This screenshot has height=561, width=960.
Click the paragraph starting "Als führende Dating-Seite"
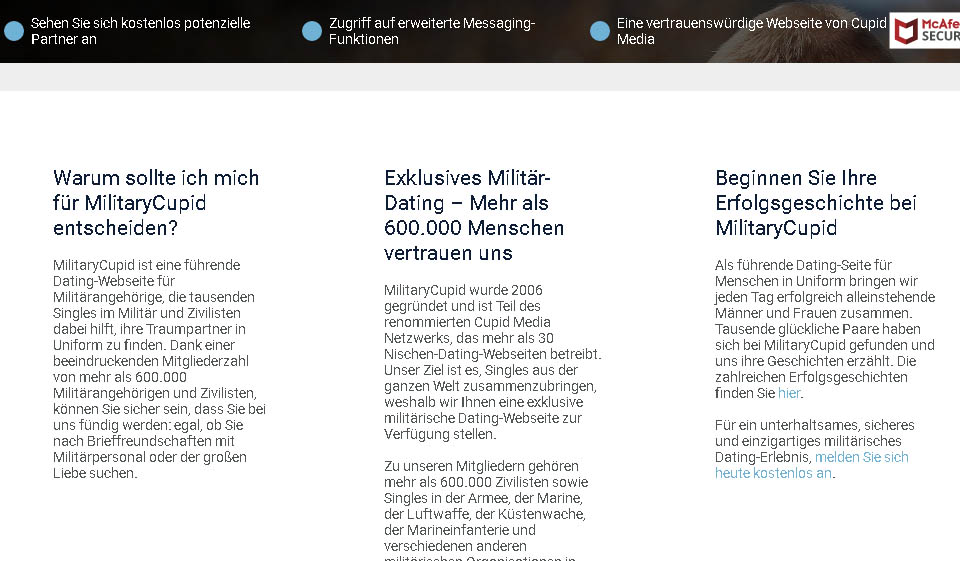click(x=824, y=329)
